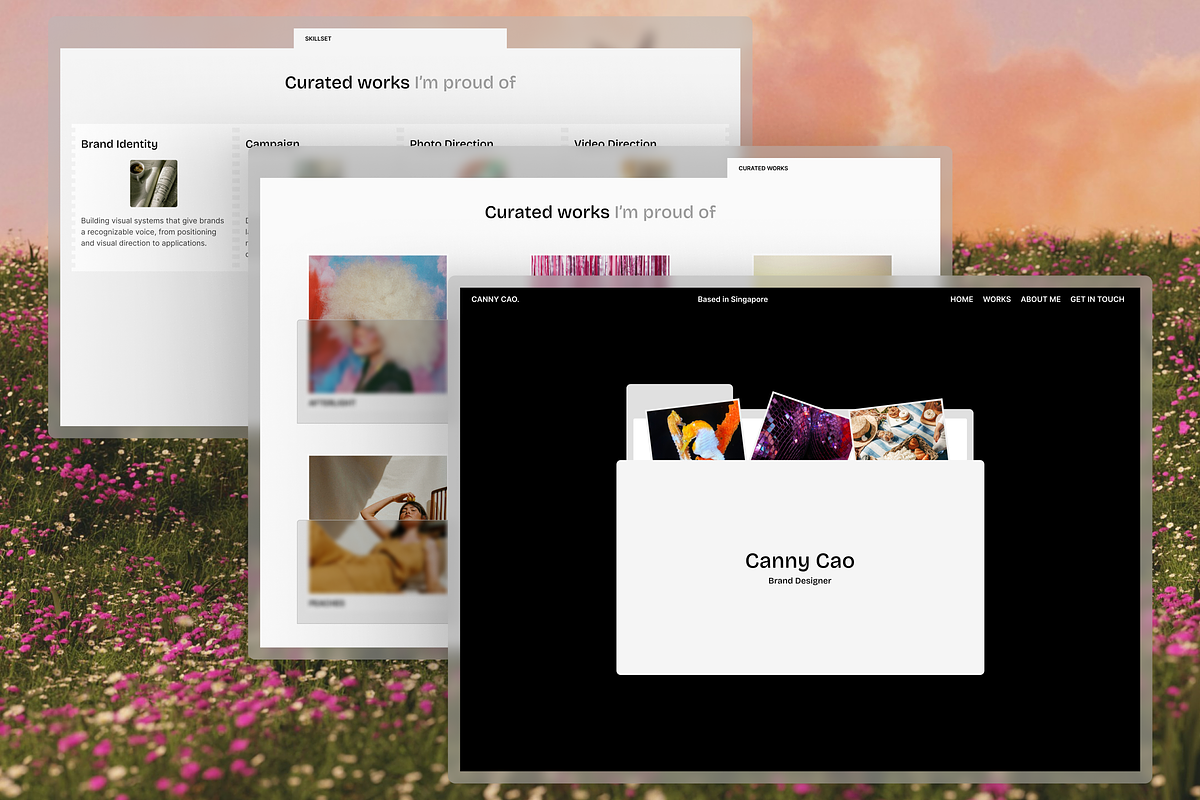
Task: Click the Brand Identity product image
Action: [x=154, y=183]
